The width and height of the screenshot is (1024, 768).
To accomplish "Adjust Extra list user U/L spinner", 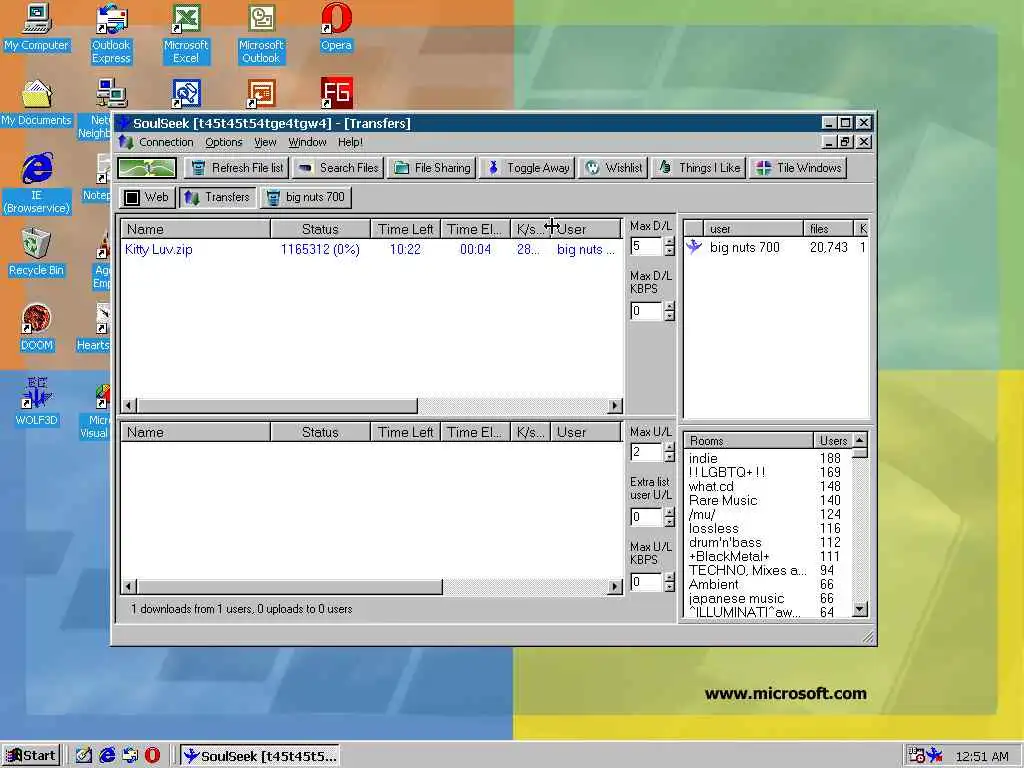I will click(x=669, y=517).
